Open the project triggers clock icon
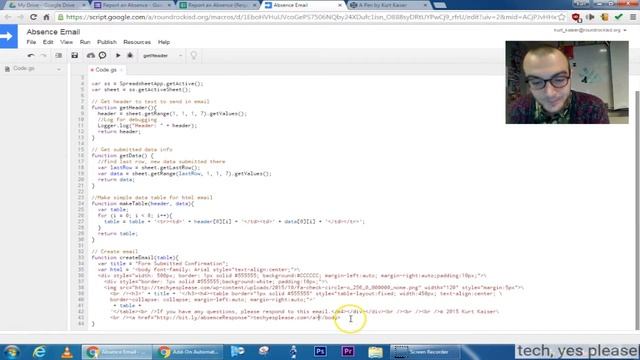The image size is (640, 360). pyautogui.click(x=102, y=55)
